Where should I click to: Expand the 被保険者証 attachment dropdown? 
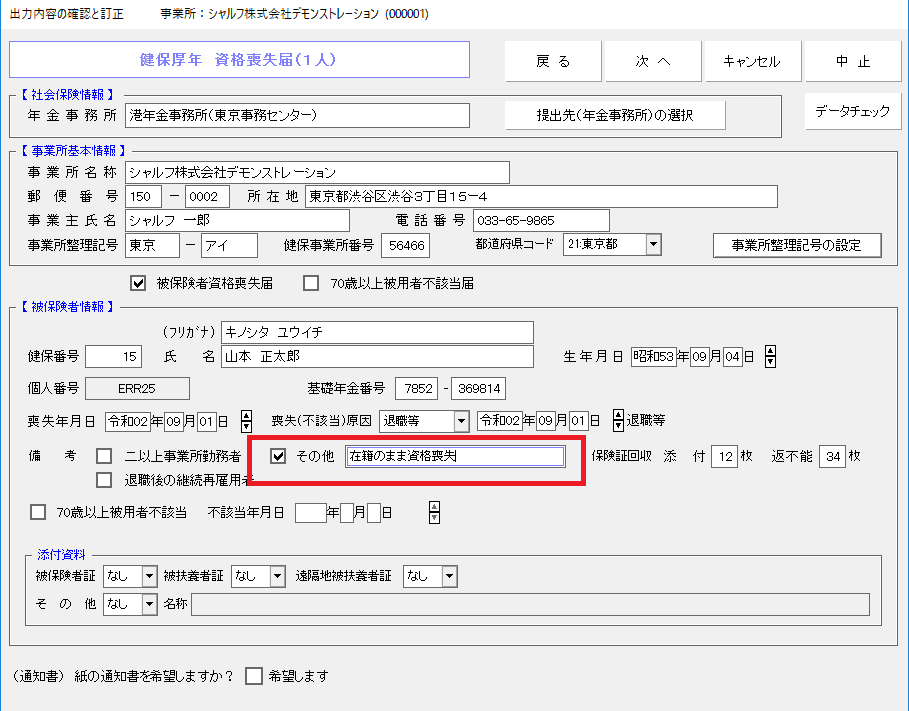tap(150, 576)
